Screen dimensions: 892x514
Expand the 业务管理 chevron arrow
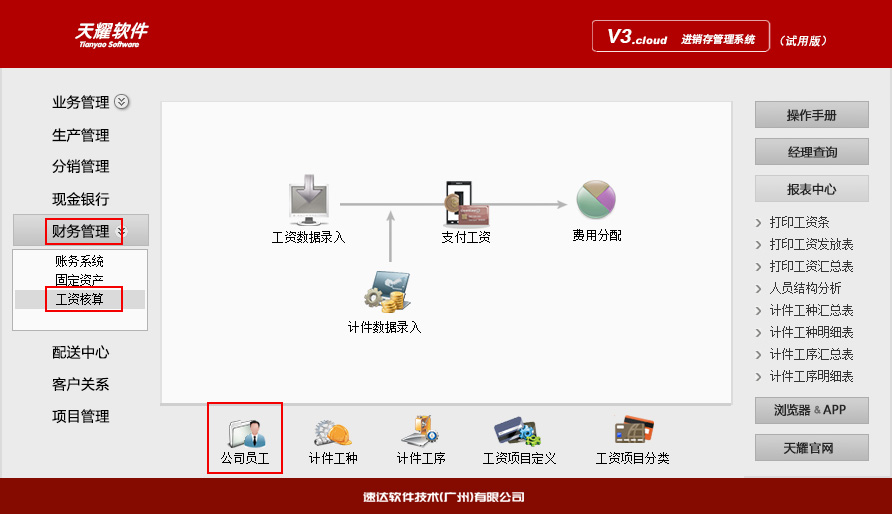[x=122, y=102]
